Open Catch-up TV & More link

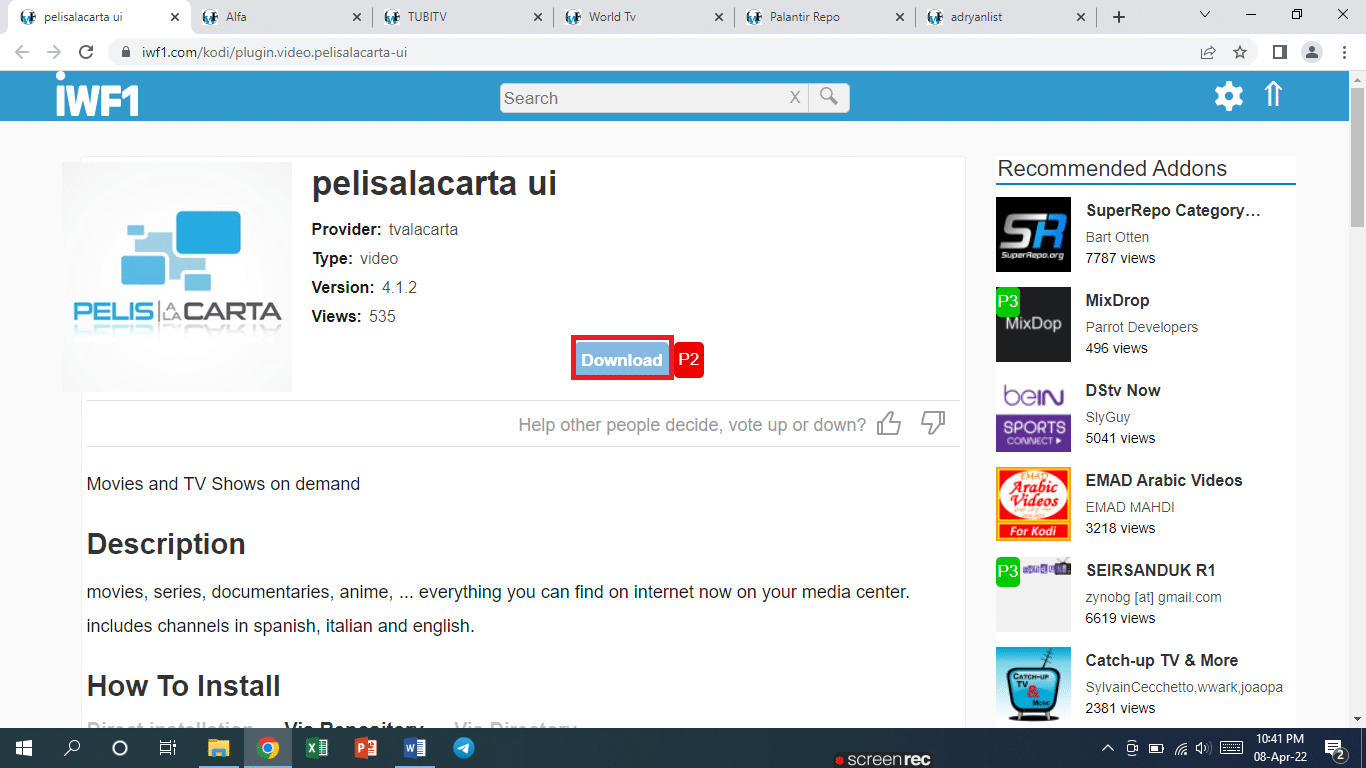[1162, 660]
